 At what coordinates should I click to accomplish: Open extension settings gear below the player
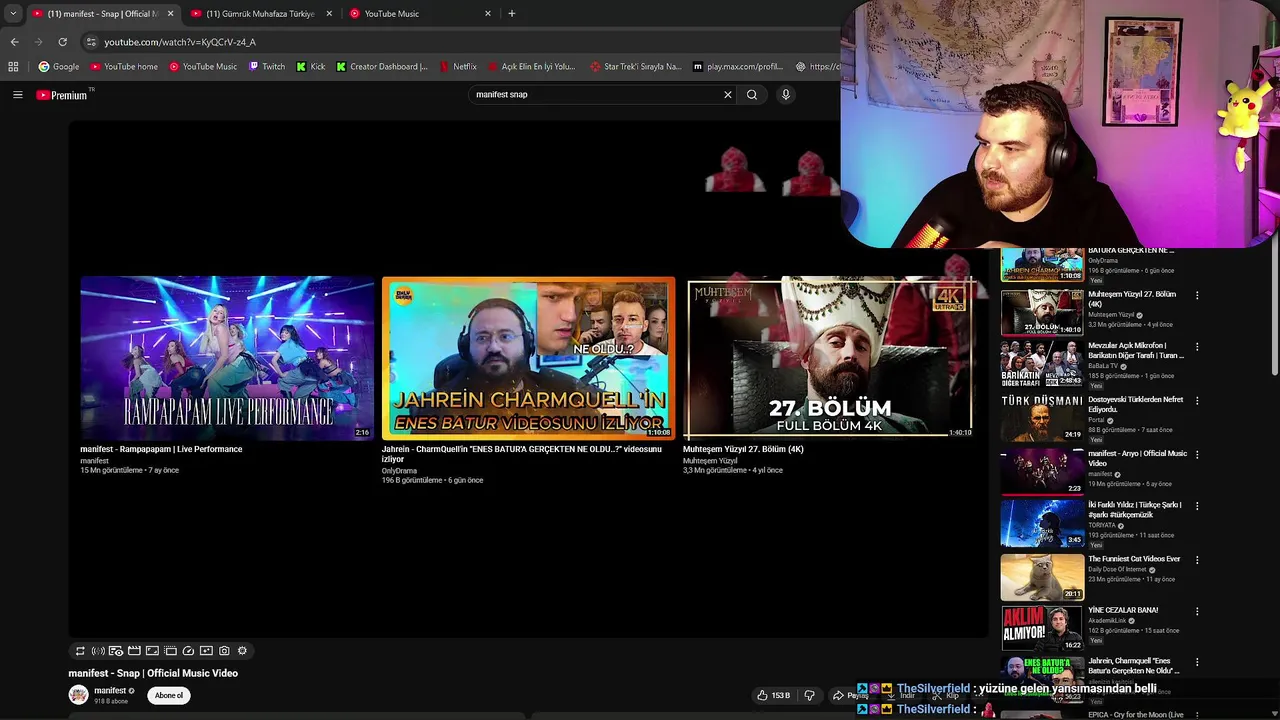tap(242, 651)
